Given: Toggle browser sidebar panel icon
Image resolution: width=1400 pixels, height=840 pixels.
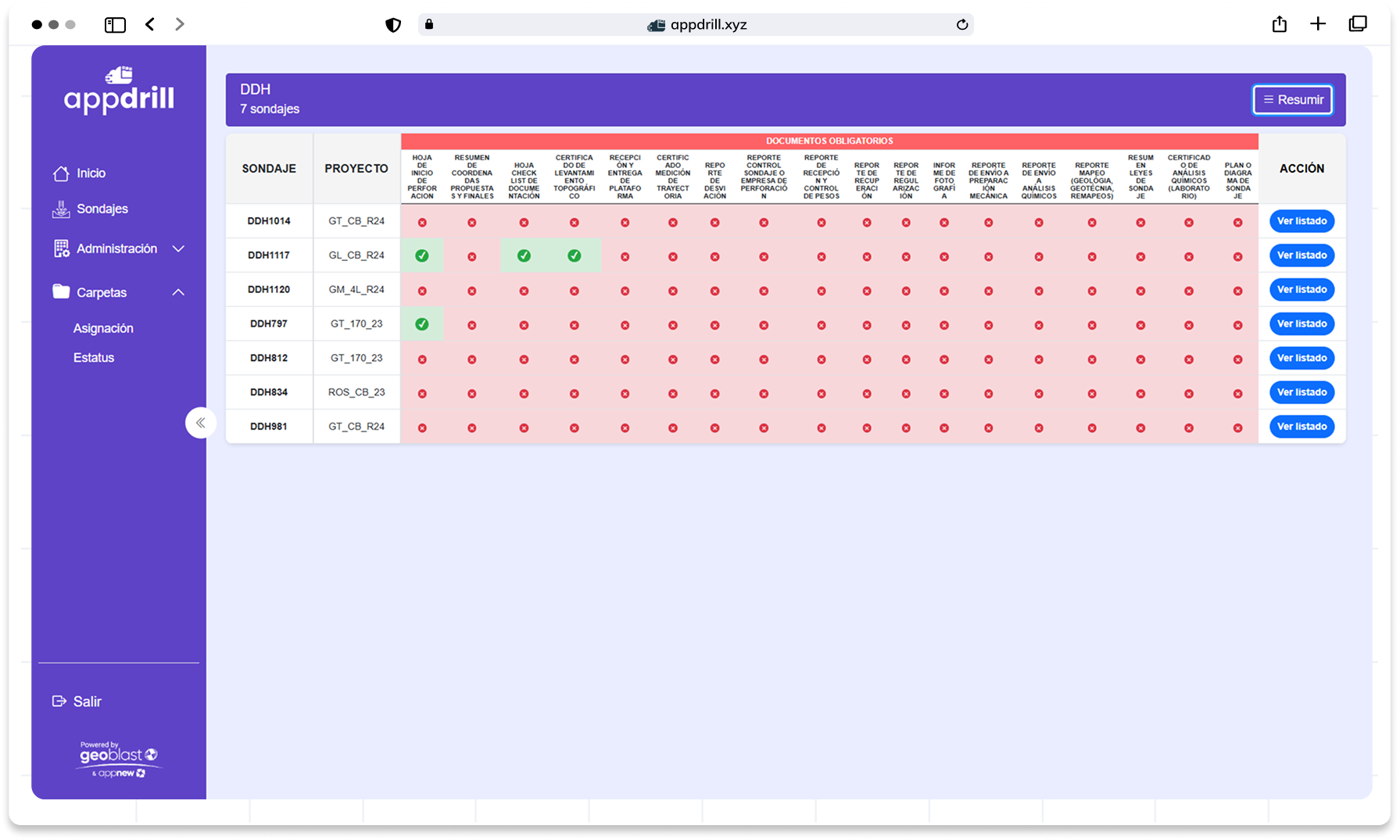Looking at the screenshot, I should pyautogui.click(x=115, y=25).
